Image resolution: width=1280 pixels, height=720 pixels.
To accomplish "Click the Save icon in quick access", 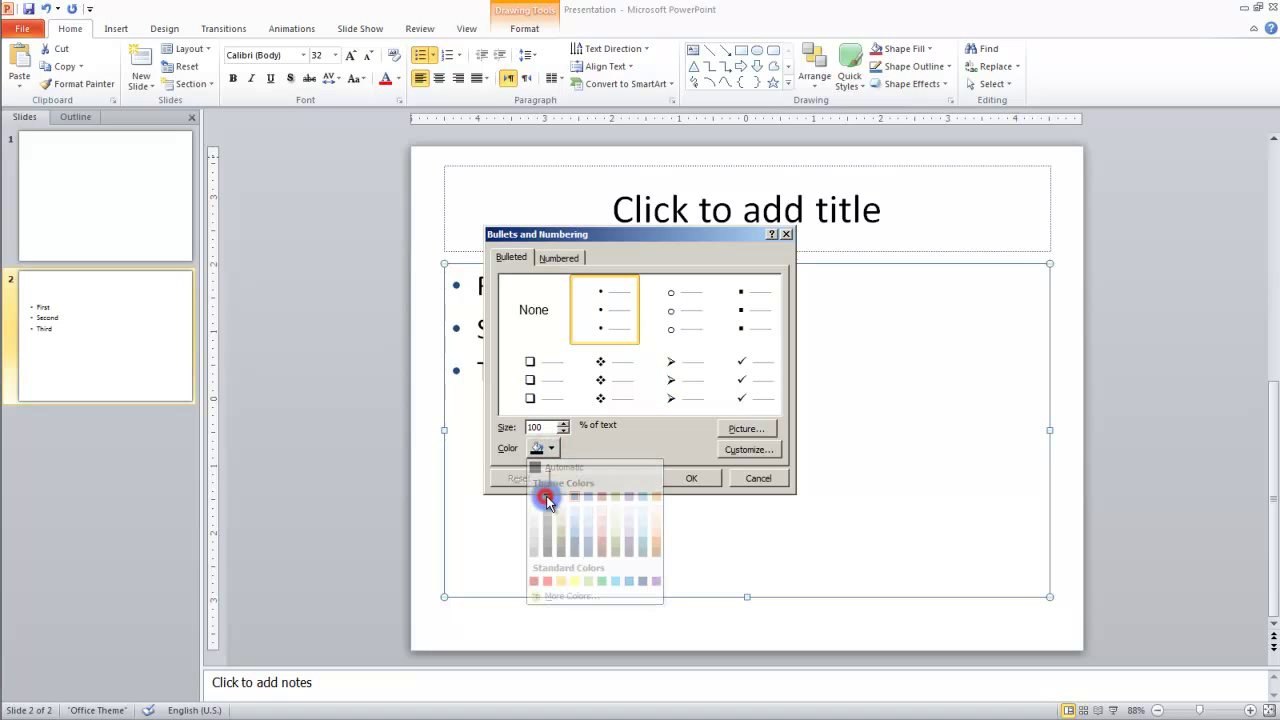I will point(29,9).
